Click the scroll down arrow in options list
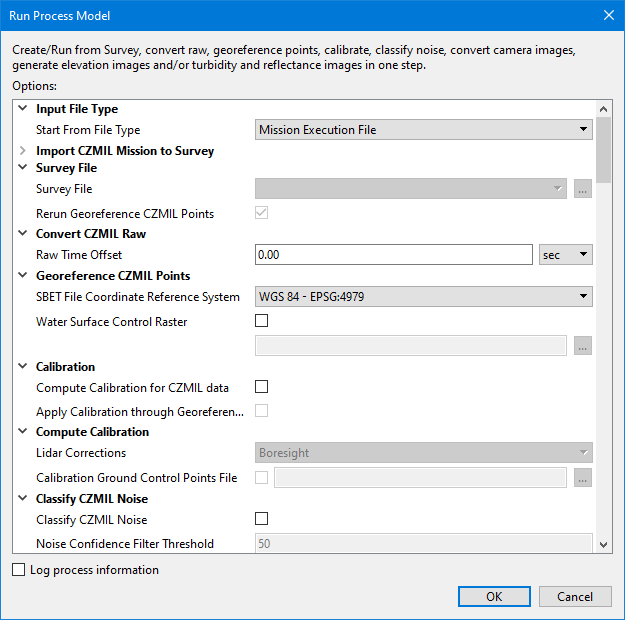Viewport: 625px width, 620px height. coord(603,544)
